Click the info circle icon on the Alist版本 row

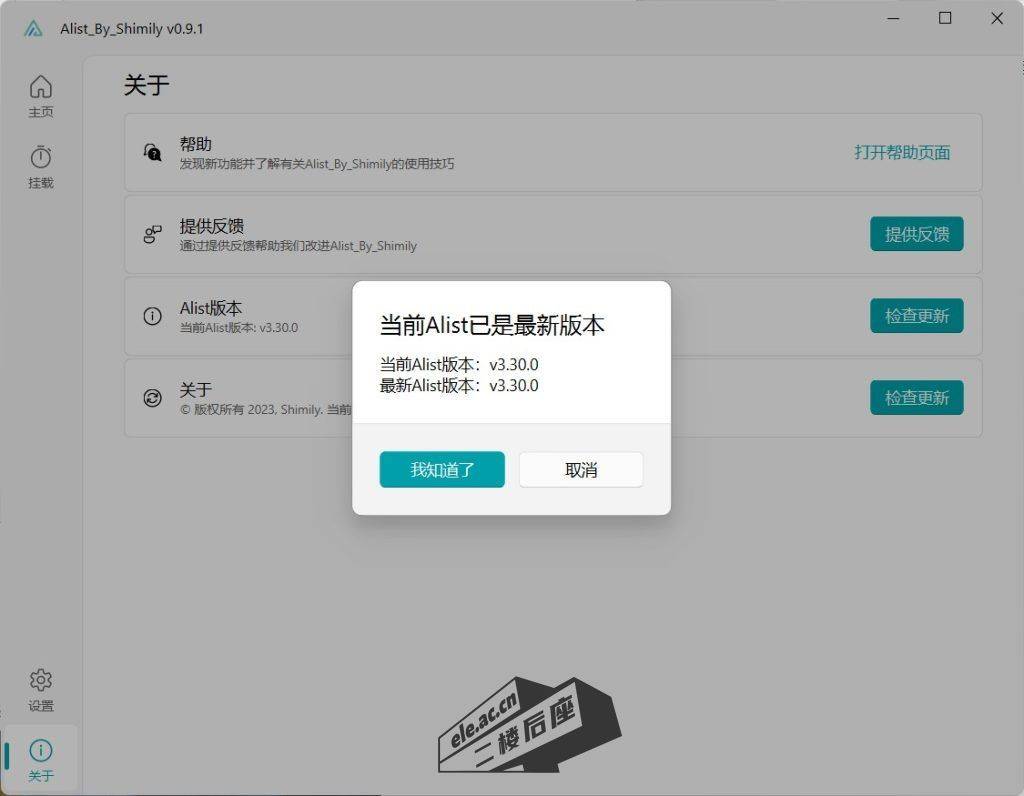151,316
